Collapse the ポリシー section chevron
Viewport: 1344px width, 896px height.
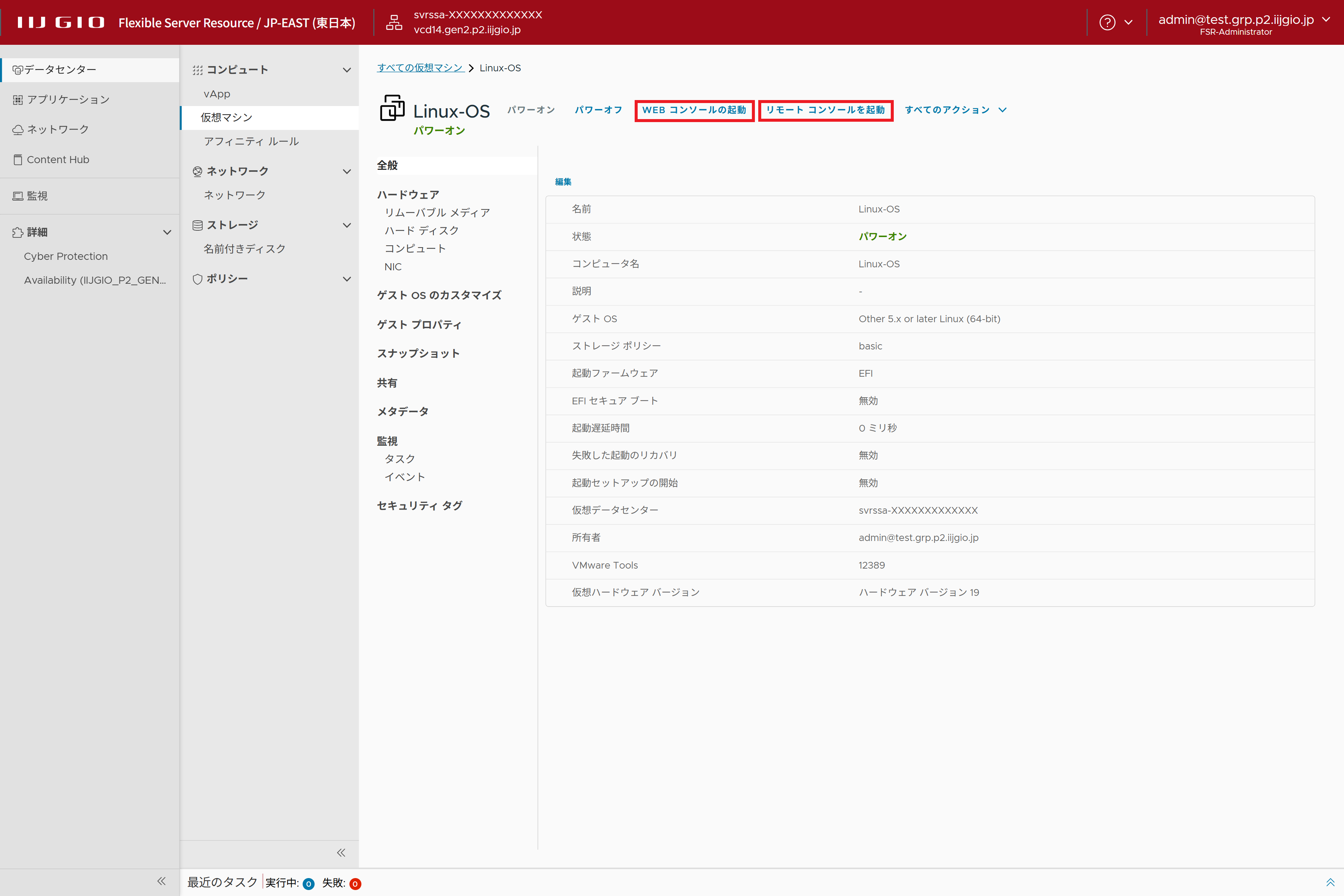coord(346,279)
